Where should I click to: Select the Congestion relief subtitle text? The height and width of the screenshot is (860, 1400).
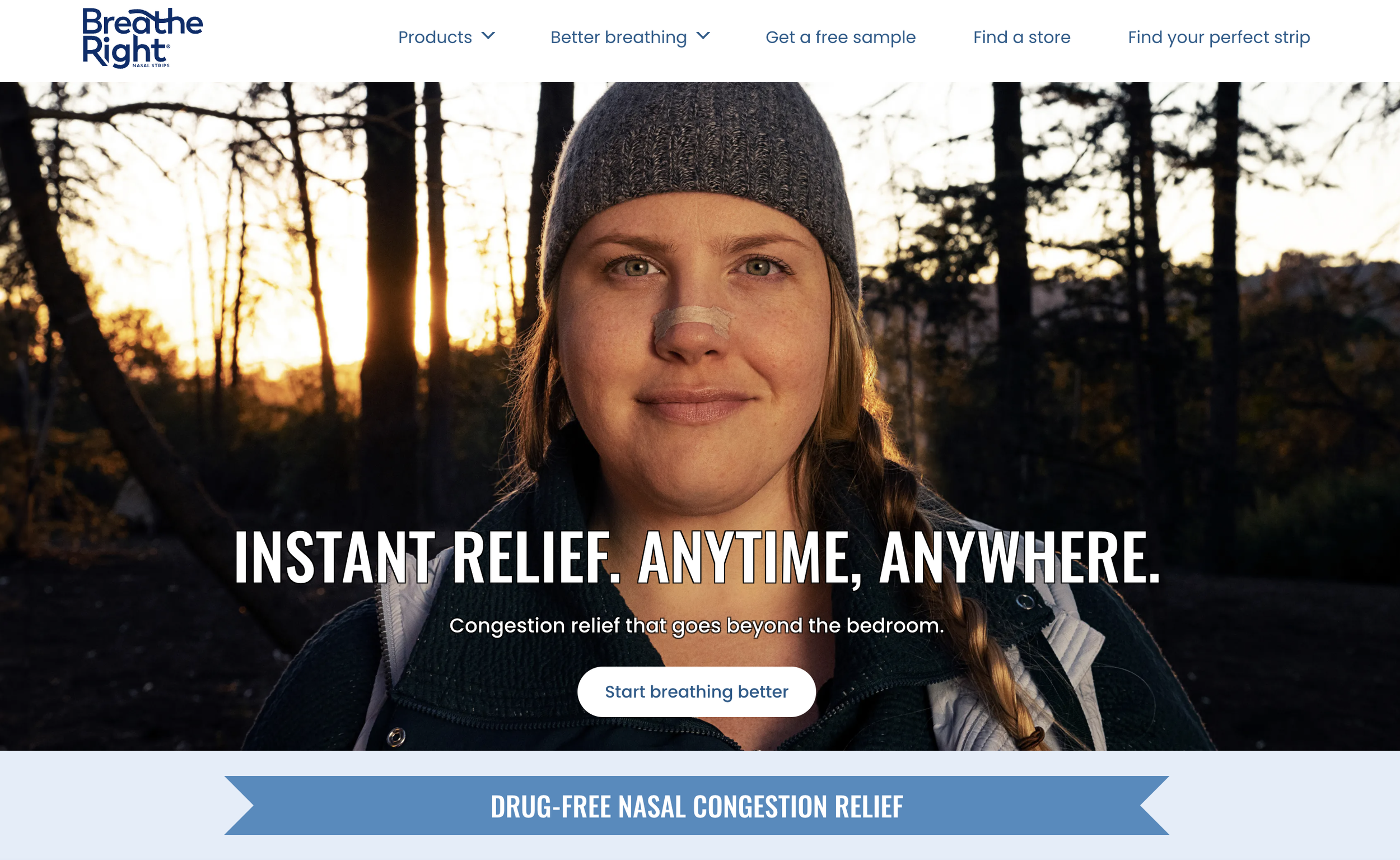tap(697, 626)
